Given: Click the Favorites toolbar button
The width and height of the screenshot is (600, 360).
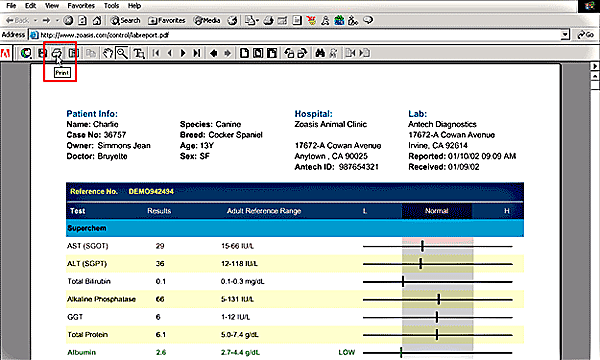Looking at the screenshot, I should coord(167,20).
